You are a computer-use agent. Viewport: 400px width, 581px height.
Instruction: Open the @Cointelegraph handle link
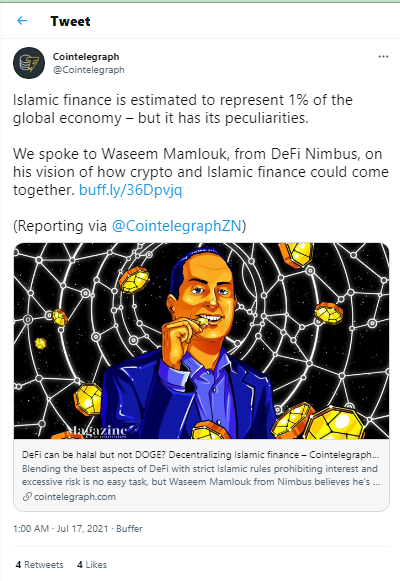89,70
